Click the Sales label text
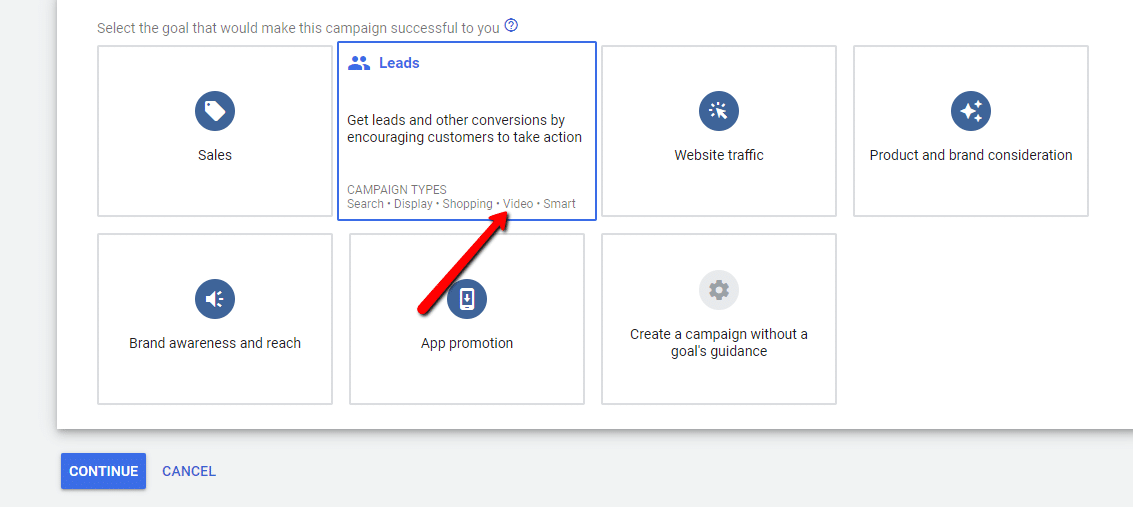Screen dimensions: 1133x507 [215, 155]
